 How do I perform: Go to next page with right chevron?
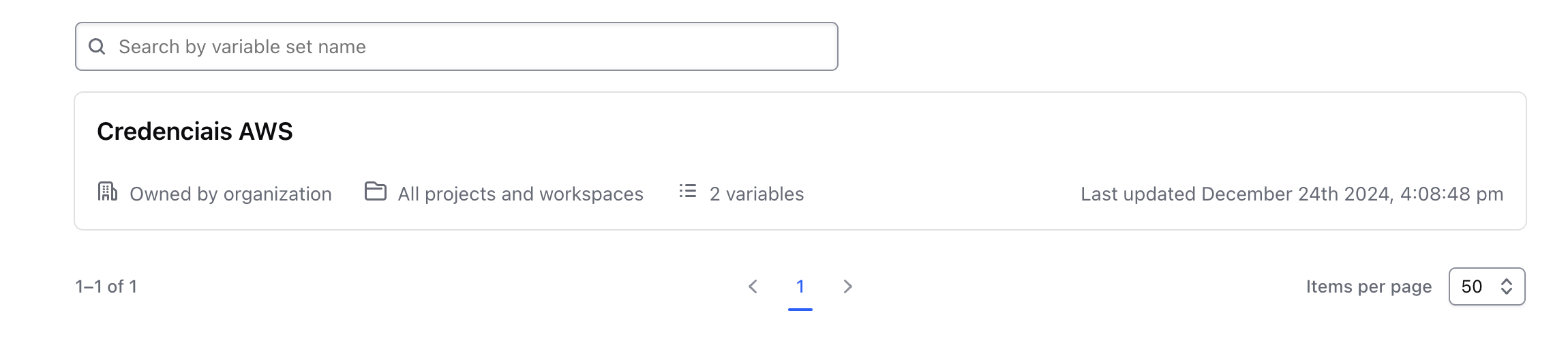coord(847,286)
